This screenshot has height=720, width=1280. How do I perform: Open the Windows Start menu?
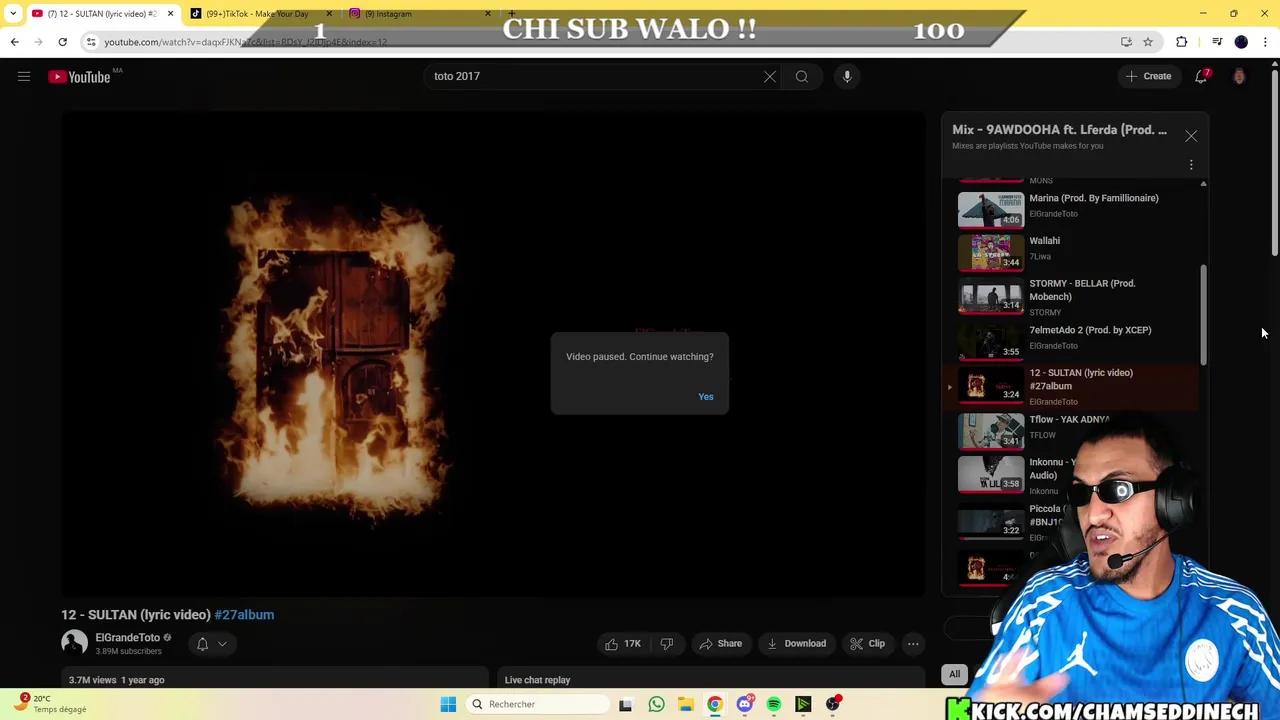pyautogui.click(x=448, y=704)
